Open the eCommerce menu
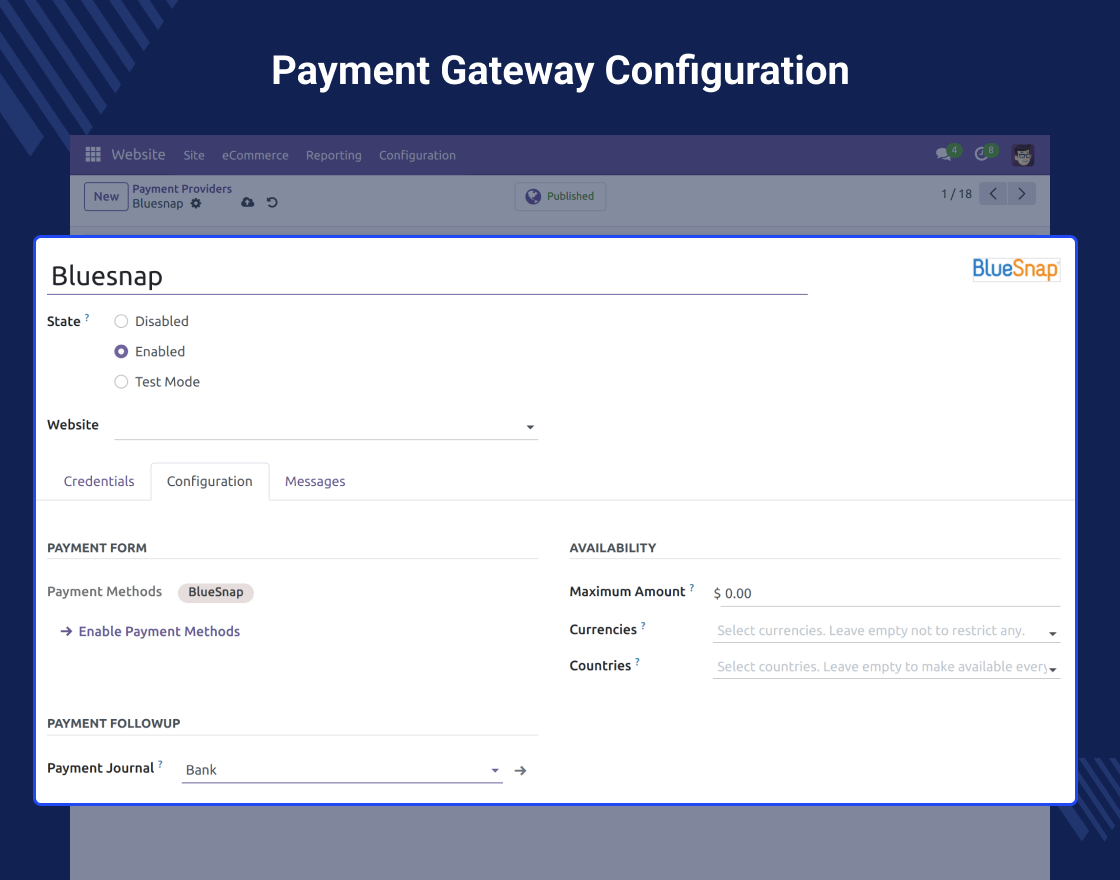Viewport: 1120px width, 880px height. tap(255, 155)
